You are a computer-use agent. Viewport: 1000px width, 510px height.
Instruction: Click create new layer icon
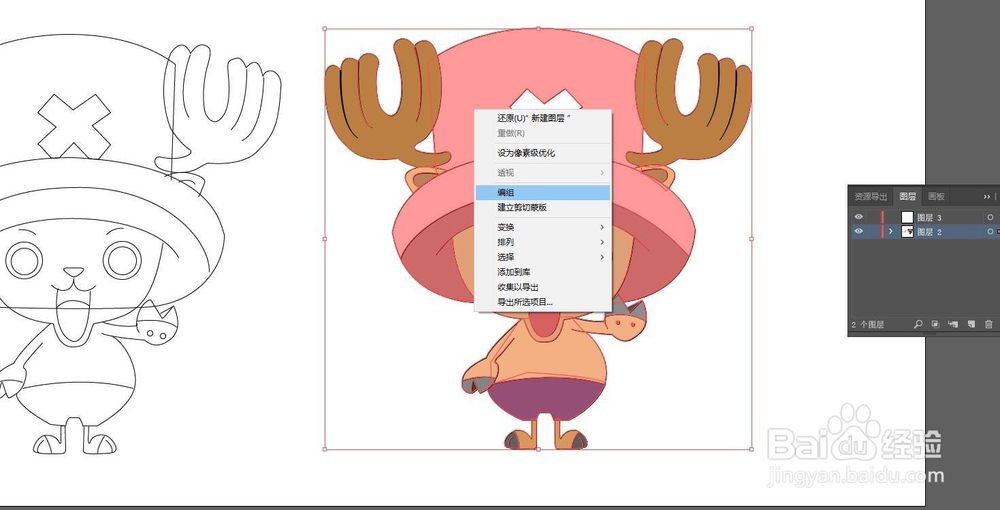coord(971,324)
